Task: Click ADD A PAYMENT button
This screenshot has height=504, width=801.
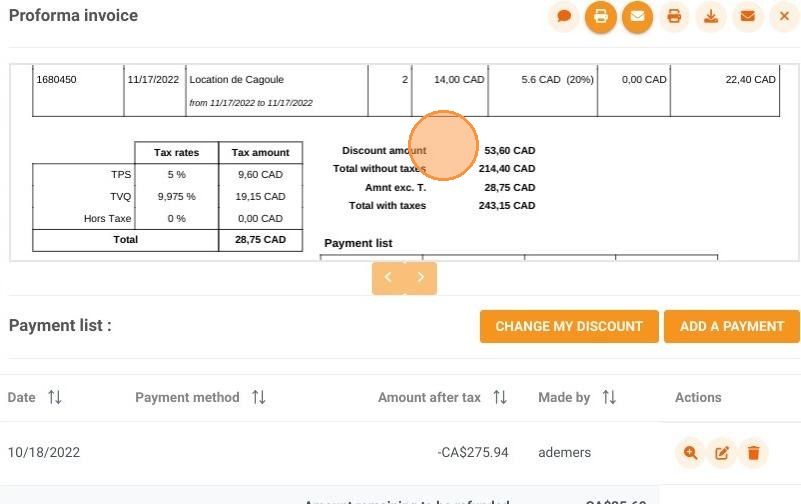Action: coord(732,326)
